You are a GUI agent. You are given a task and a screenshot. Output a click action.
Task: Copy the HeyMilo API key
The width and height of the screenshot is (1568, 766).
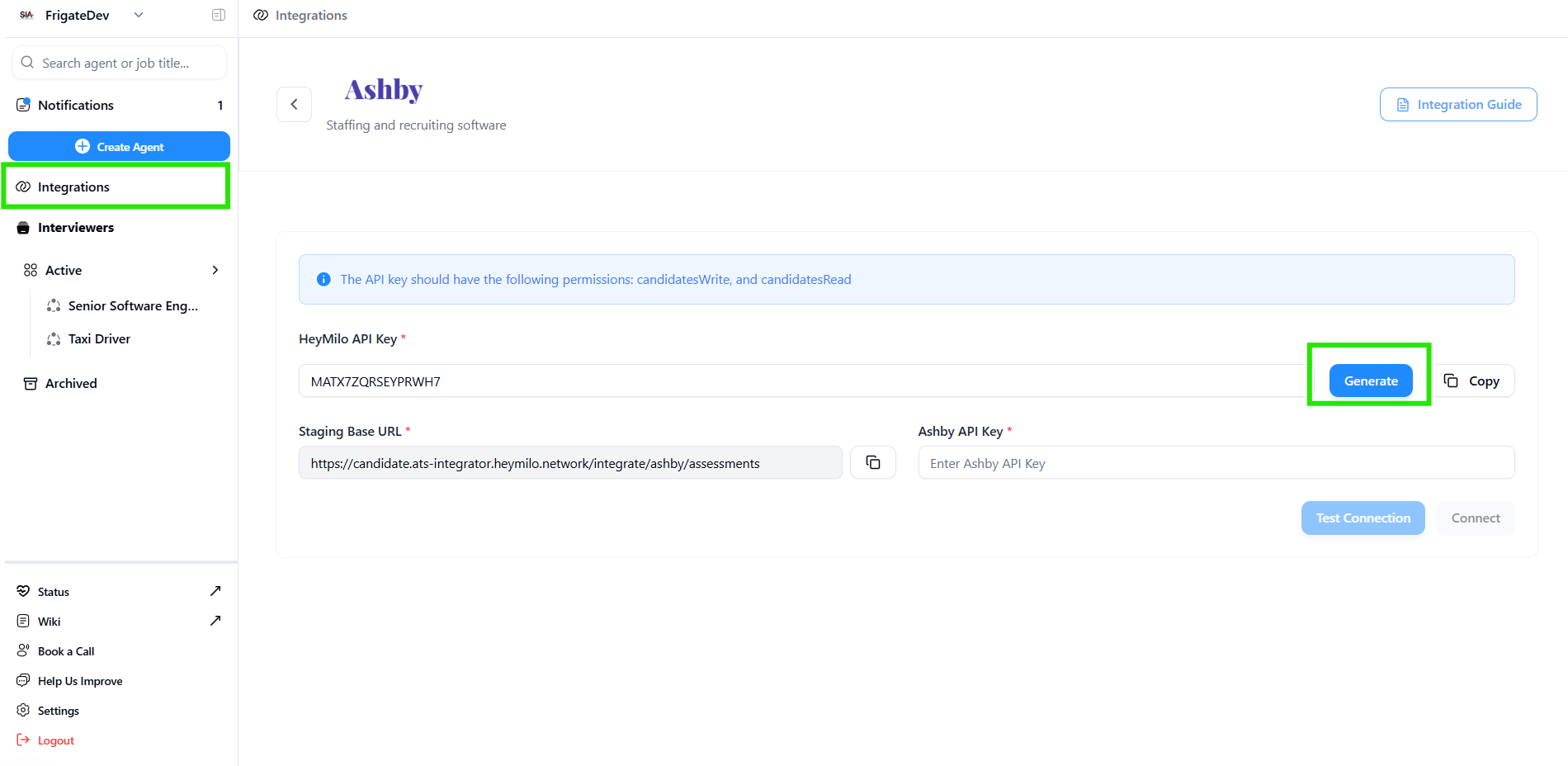click(x=1472, y=381)
